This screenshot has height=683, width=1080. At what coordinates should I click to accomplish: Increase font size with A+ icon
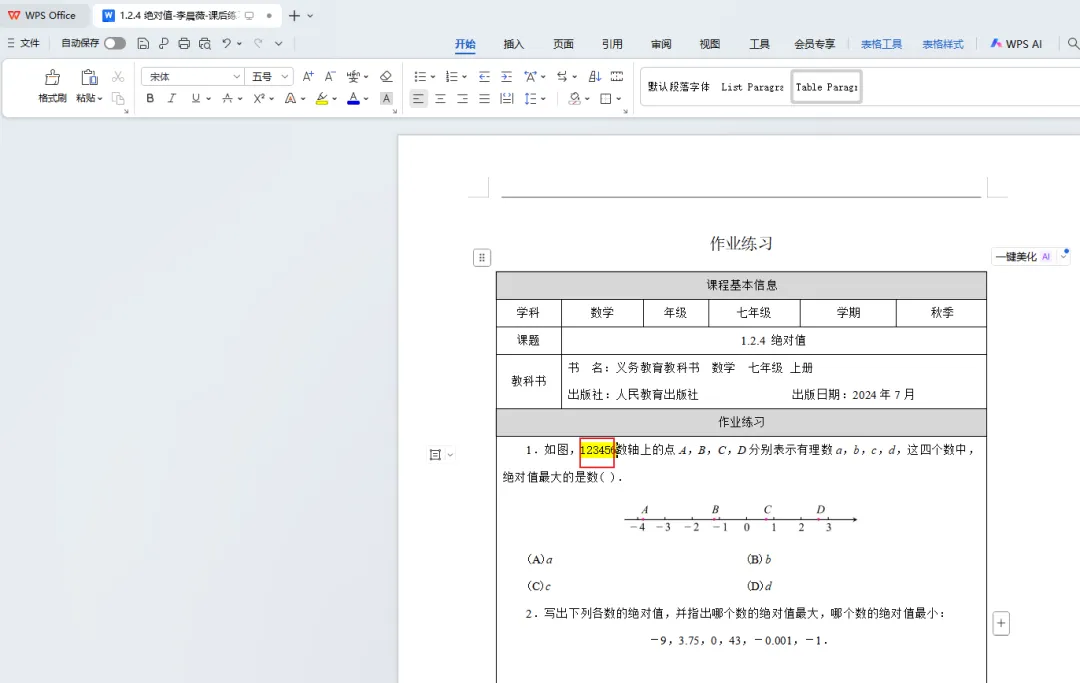click(308, 76)
